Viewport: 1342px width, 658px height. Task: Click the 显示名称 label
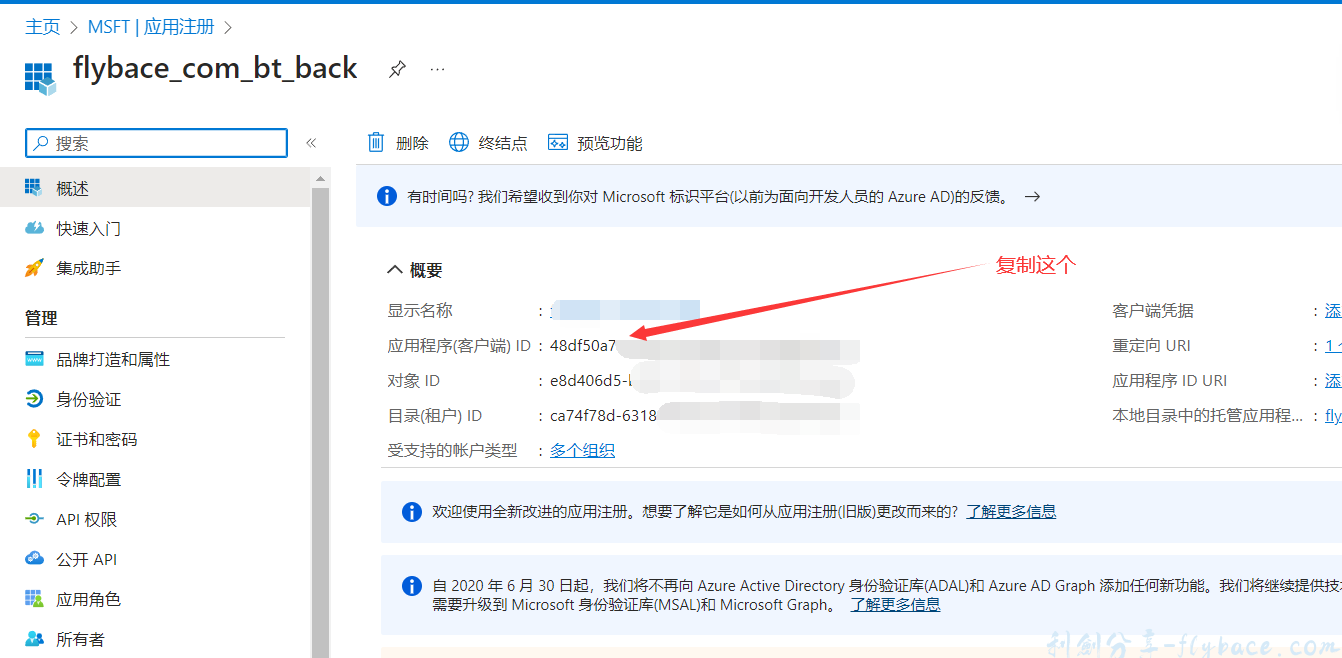coord(420,311)
